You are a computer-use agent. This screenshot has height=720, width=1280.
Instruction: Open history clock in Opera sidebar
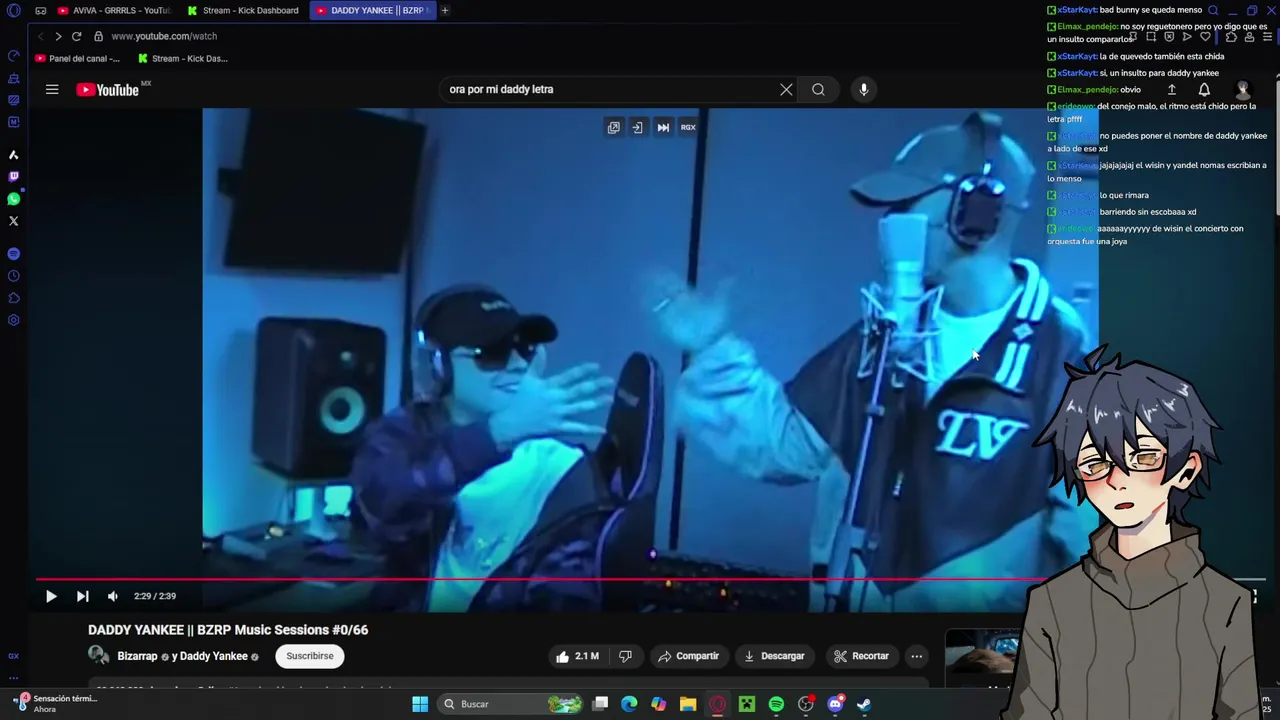[14, 276]
